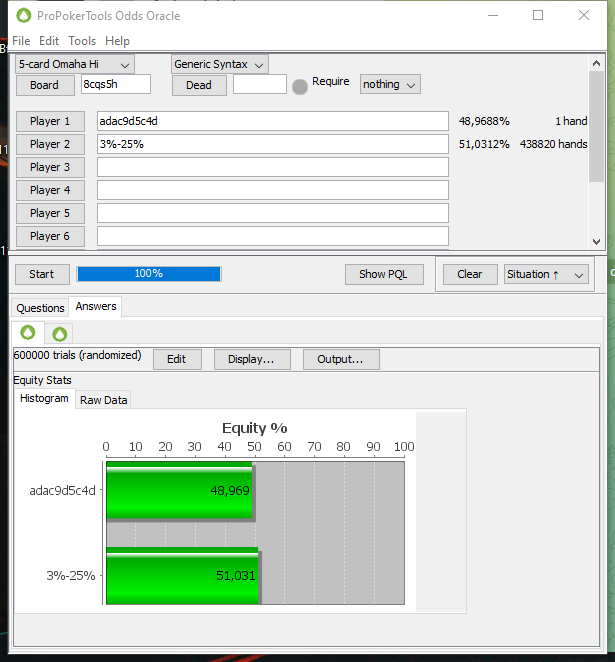Screen dimensions: 615x662
Task: Click the Dead cards input field
Action: coord(260,84)
